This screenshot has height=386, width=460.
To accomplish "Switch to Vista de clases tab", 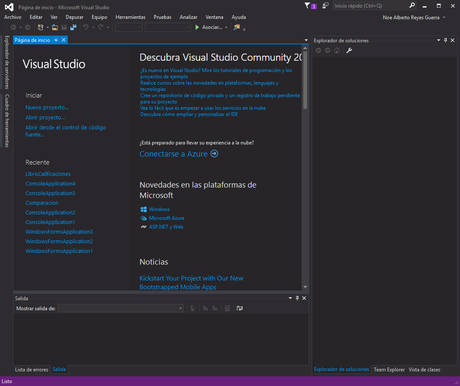I will [424, 370].
